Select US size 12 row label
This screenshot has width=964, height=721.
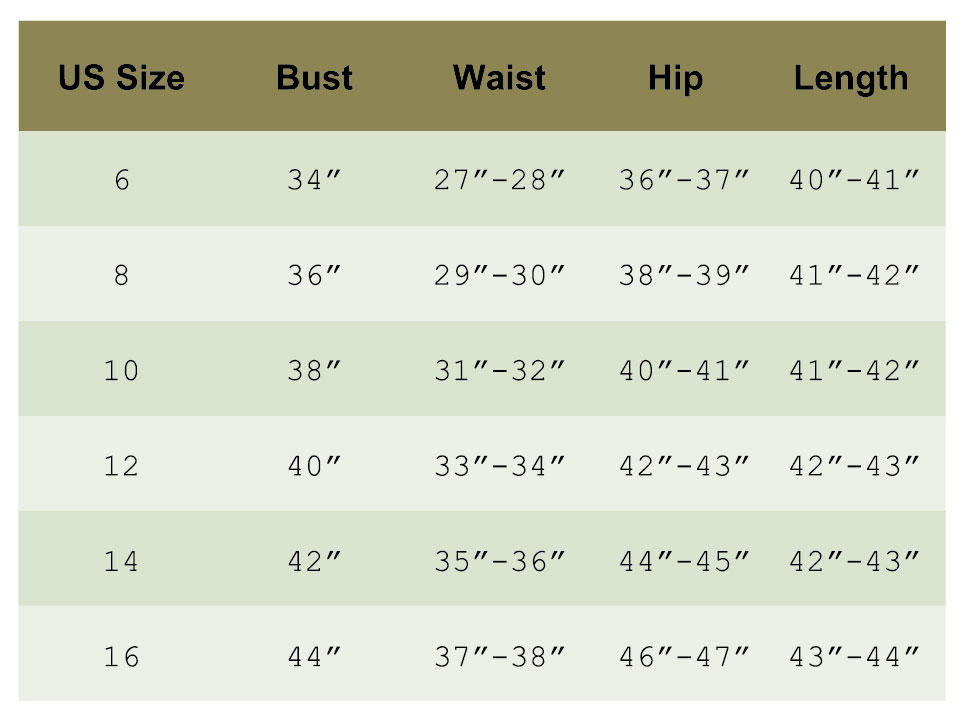(122, 466)
